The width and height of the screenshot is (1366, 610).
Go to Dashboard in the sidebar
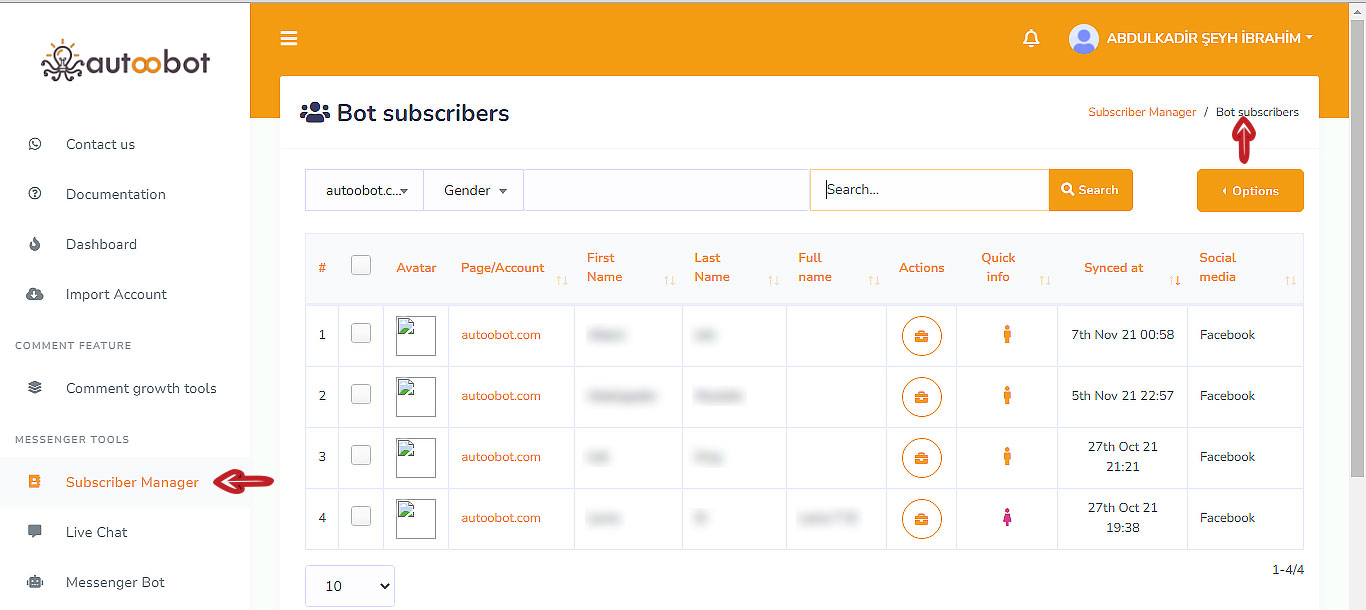point(101,244)
